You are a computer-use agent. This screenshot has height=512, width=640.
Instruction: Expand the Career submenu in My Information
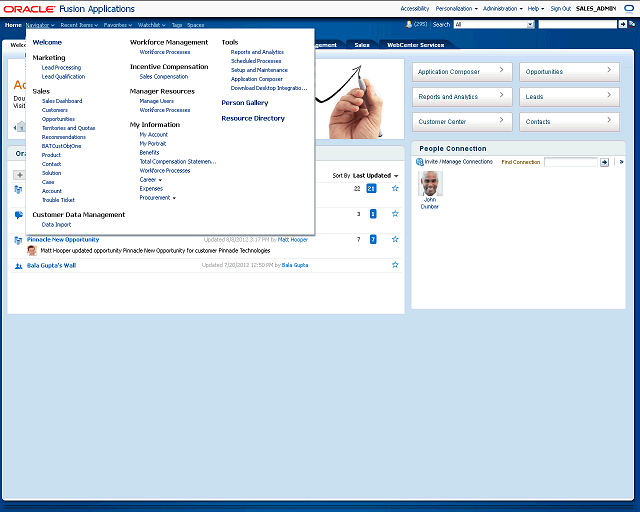151,180
